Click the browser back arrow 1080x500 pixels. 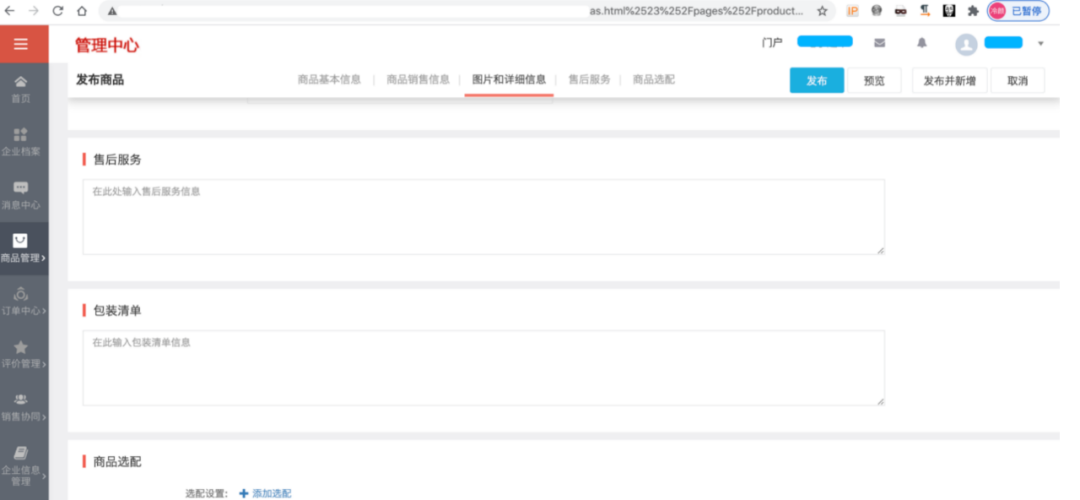tap(10, 11)
